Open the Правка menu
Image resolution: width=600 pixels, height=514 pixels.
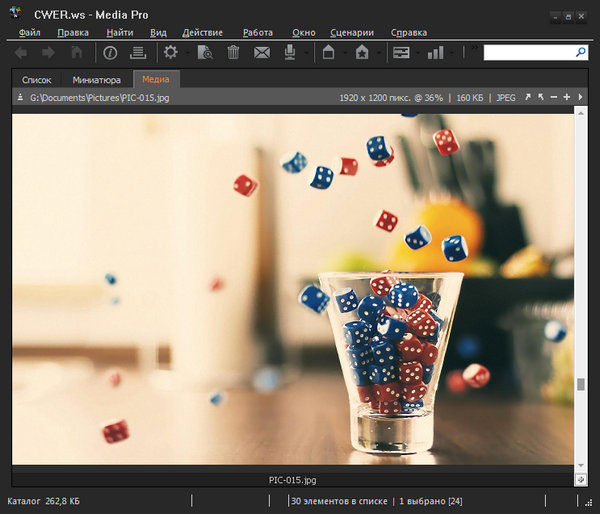pyautogui.click(x=73, y=33)
